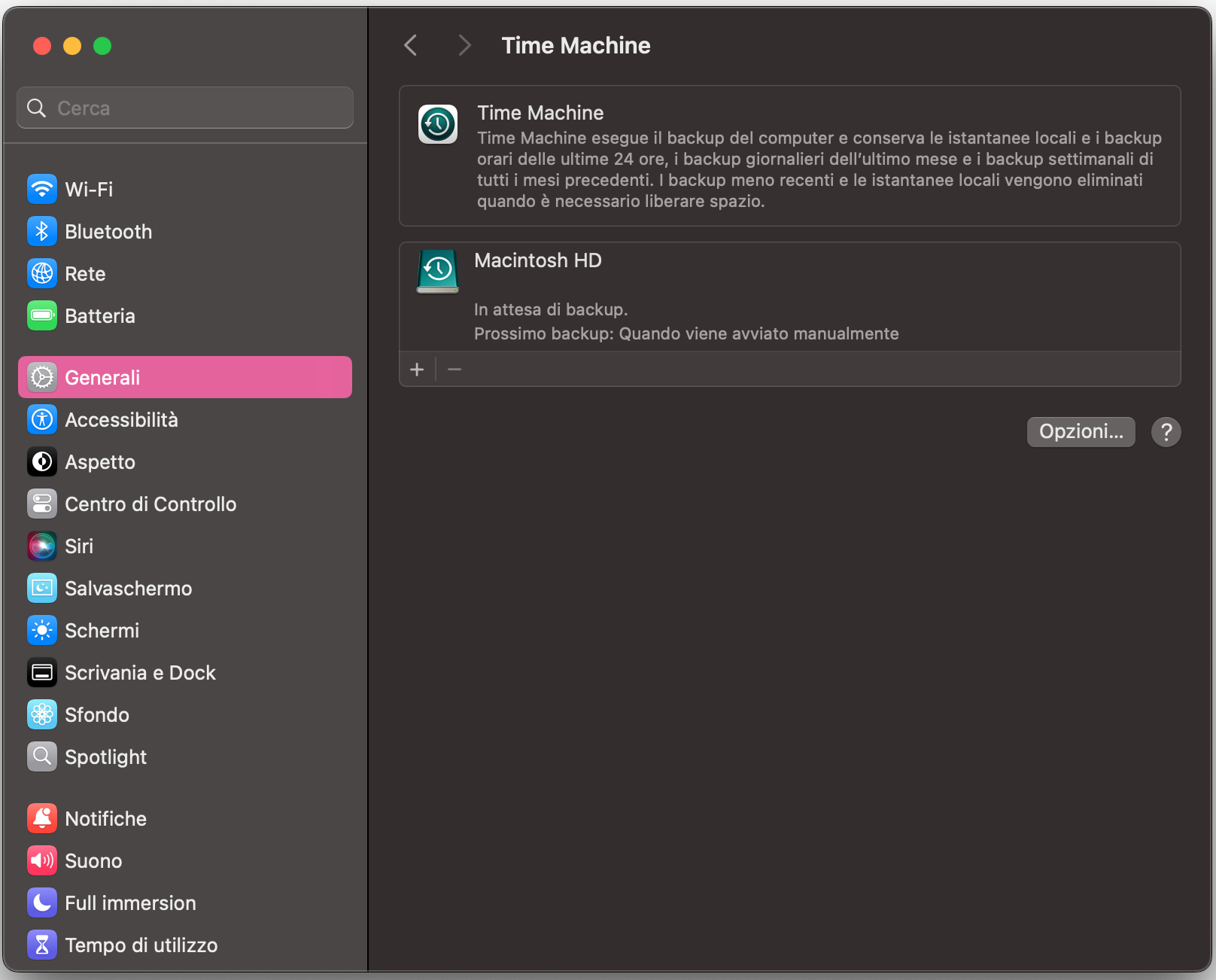Open the Cerca search field
1216x980 pixels.
coord(184,107)
